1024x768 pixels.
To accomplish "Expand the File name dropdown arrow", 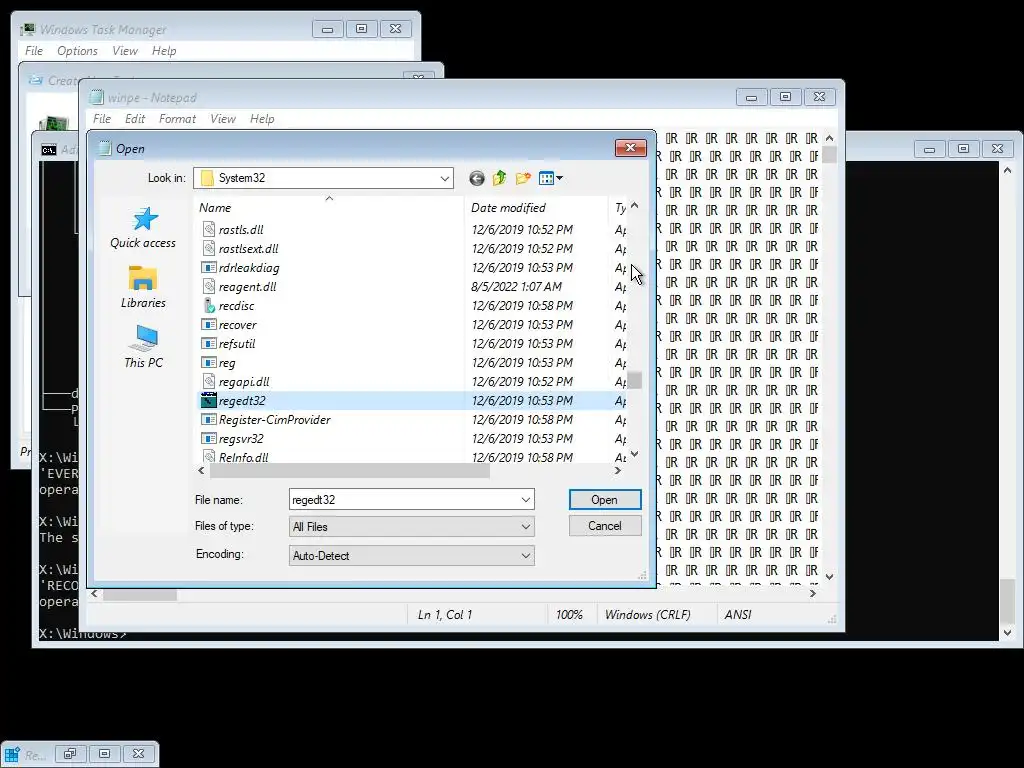I will tap(526, 500).
